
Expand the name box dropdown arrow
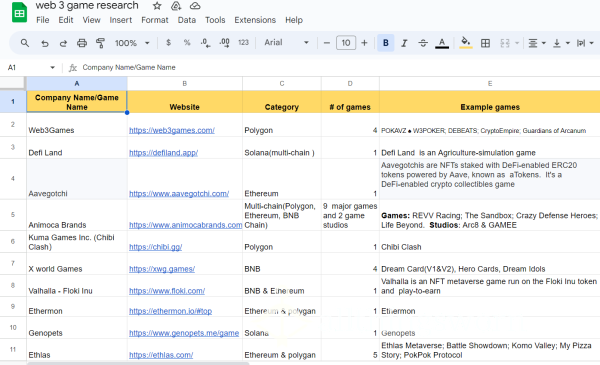pos(52,68)
